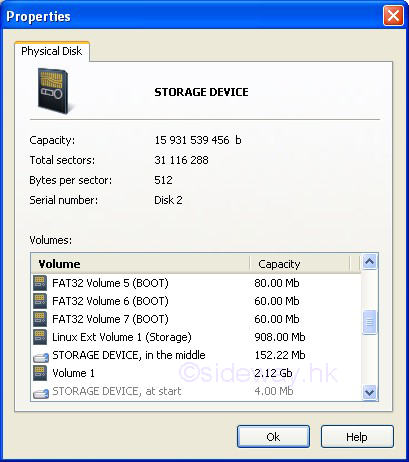Click the total sectors value 31 116 288

(x=181, y=160)
